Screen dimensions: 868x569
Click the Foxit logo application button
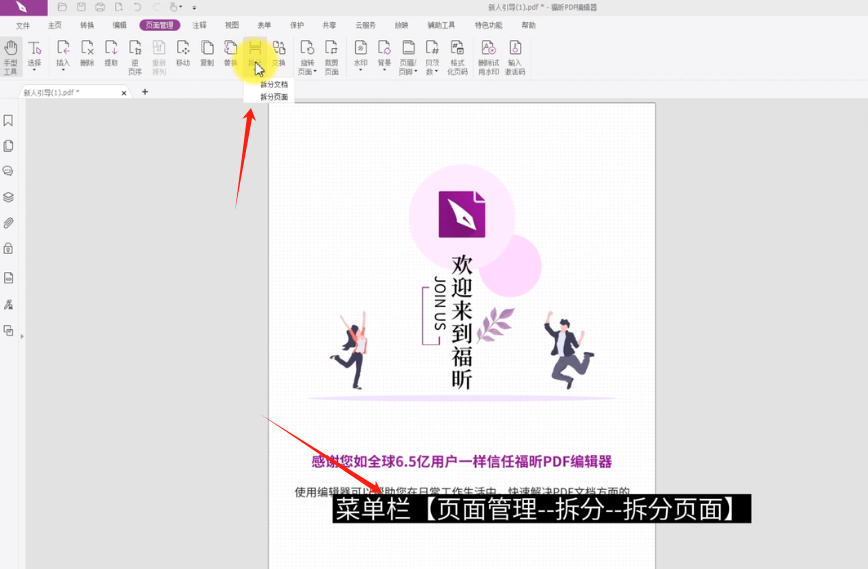click(x=22, y=8)
